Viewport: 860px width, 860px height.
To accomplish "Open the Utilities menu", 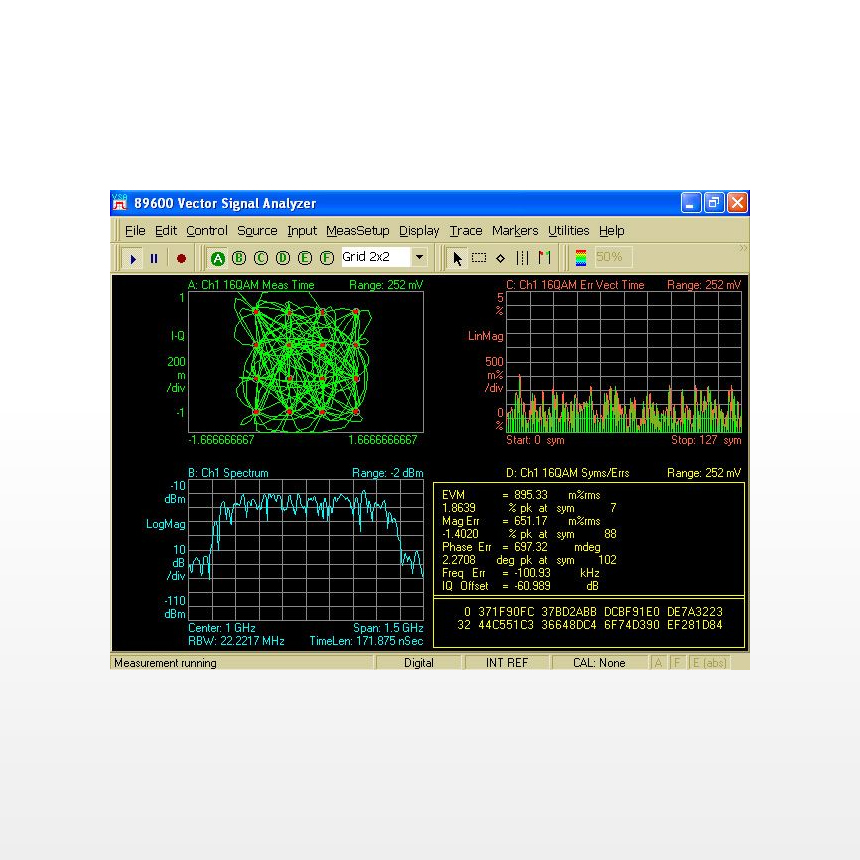I will 569,231.
